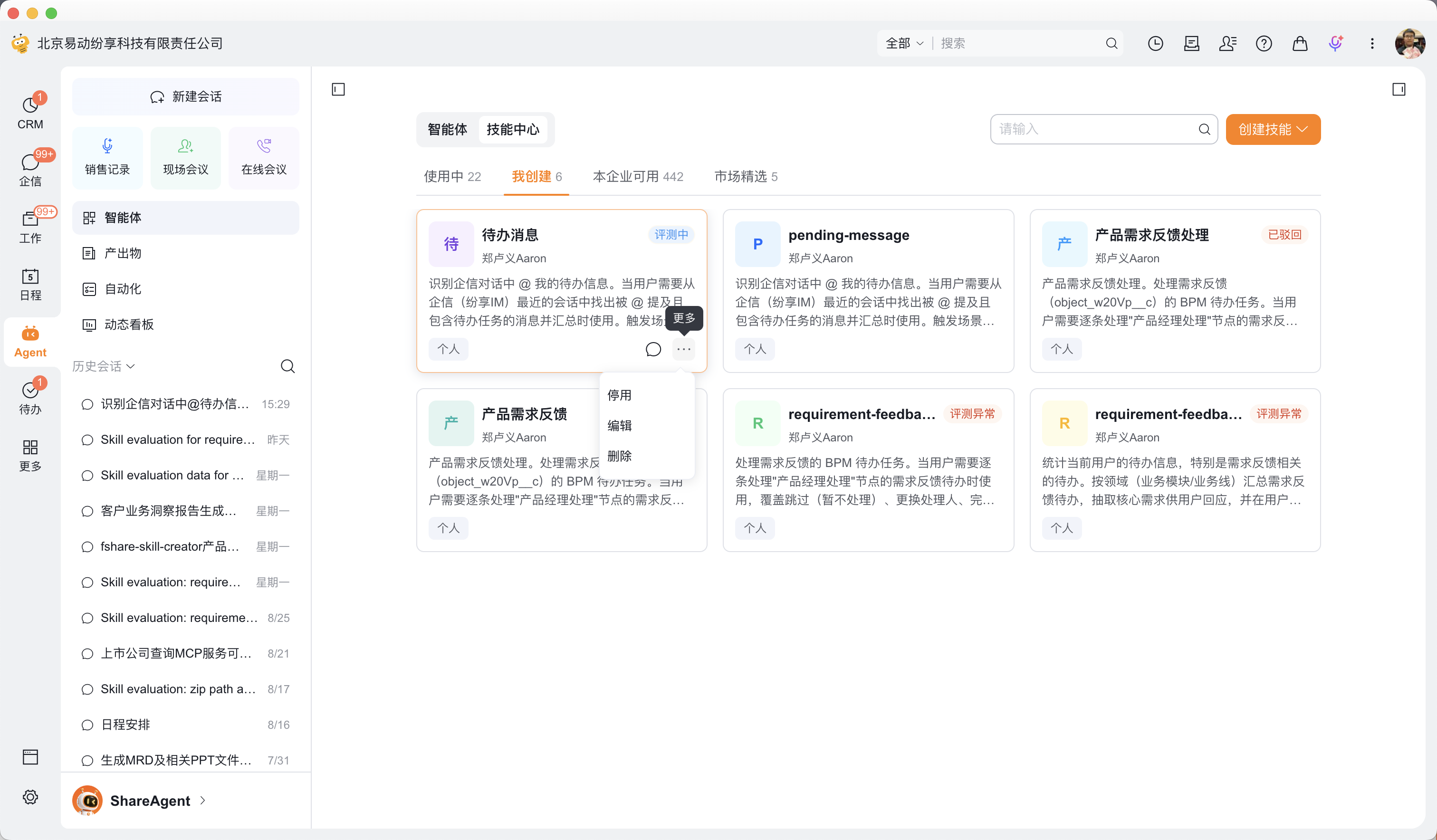1437x840 pixels.
Task: Click the skill search magnifier icon
Action: [x=1204, y=129]
